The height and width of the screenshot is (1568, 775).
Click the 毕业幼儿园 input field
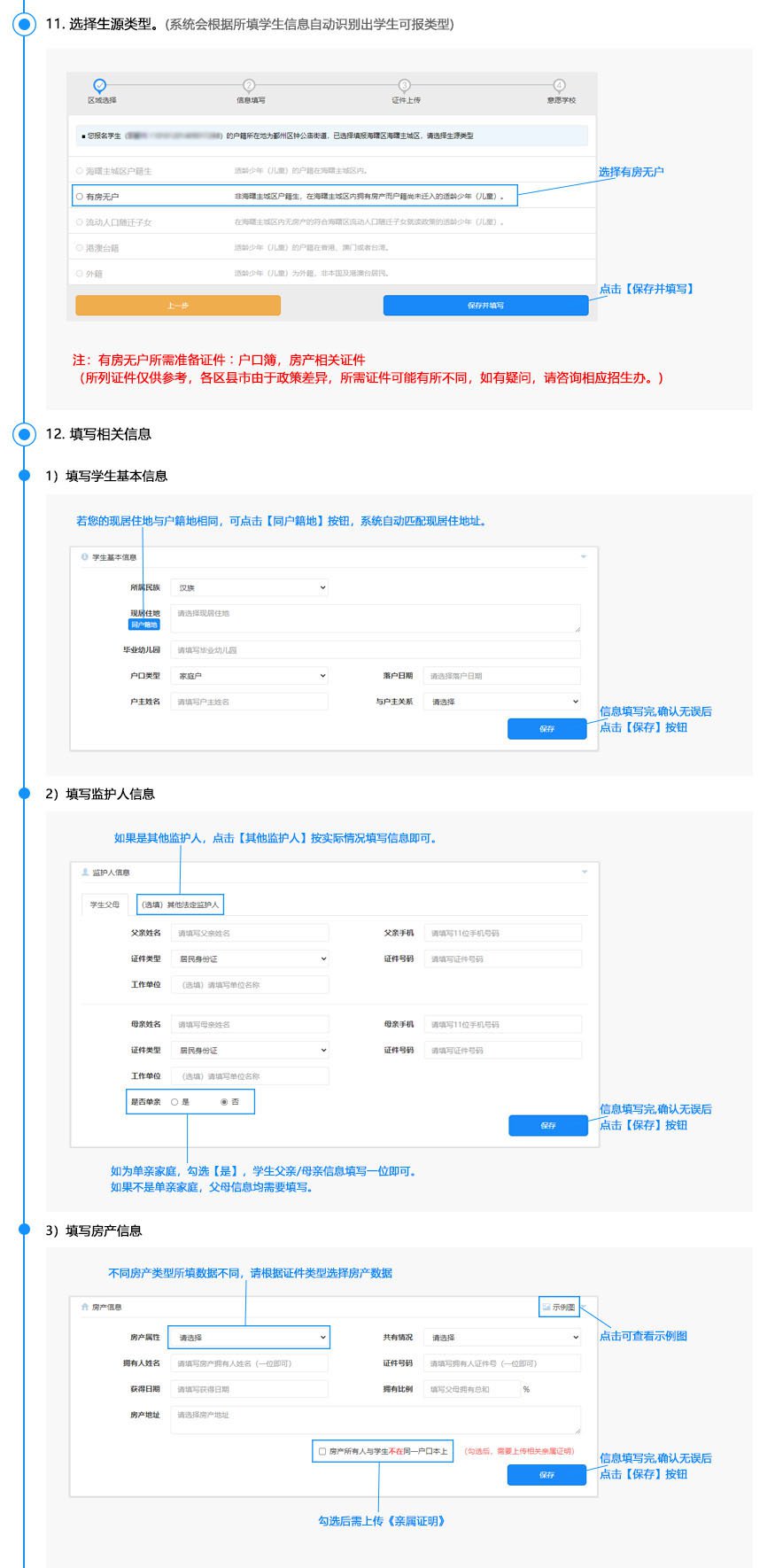tap(376, 650)
